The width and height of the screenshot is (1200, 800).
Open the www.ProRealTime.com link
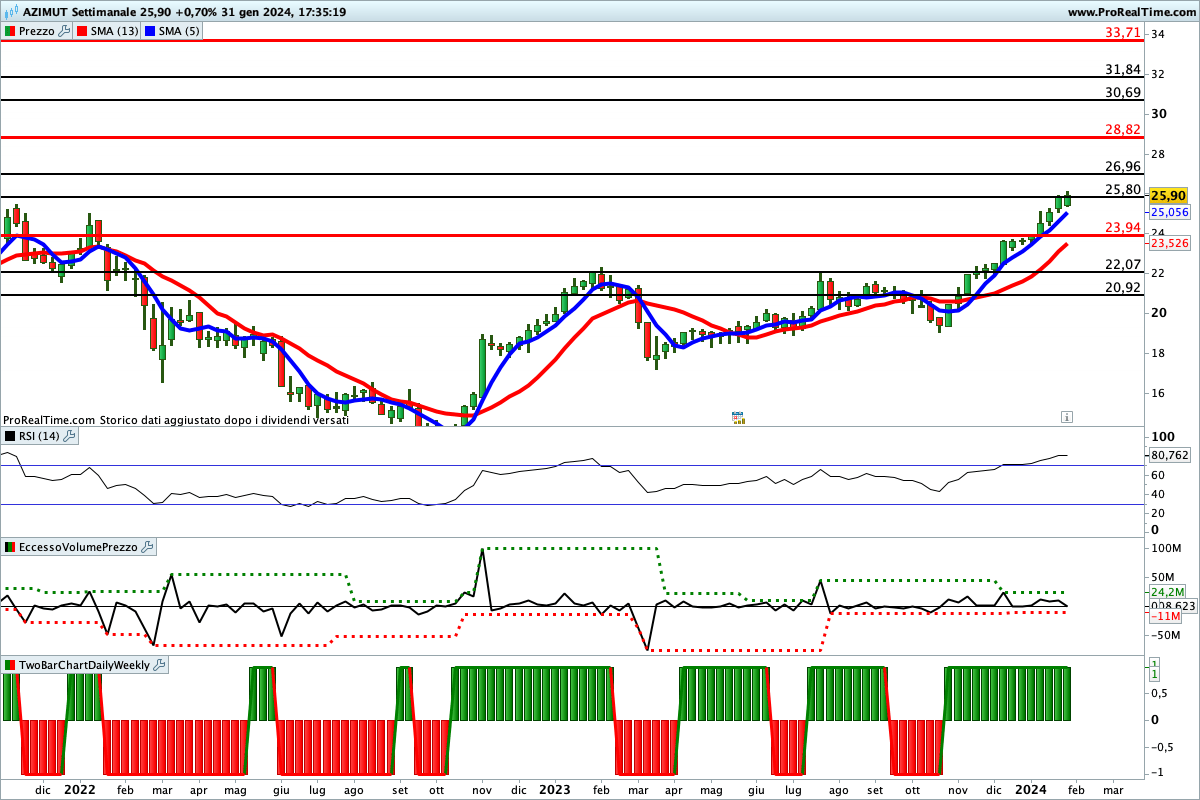coord(1132,12)
